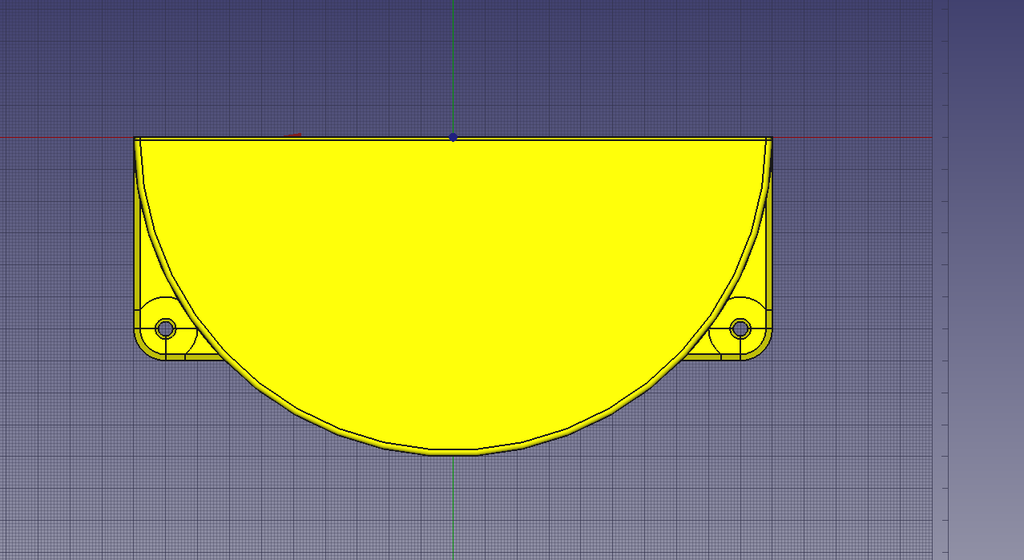Select the left mounting hole circle
Image resolution: width=1024 pixels, height=560 pixels.
click(x=166, y=328)
